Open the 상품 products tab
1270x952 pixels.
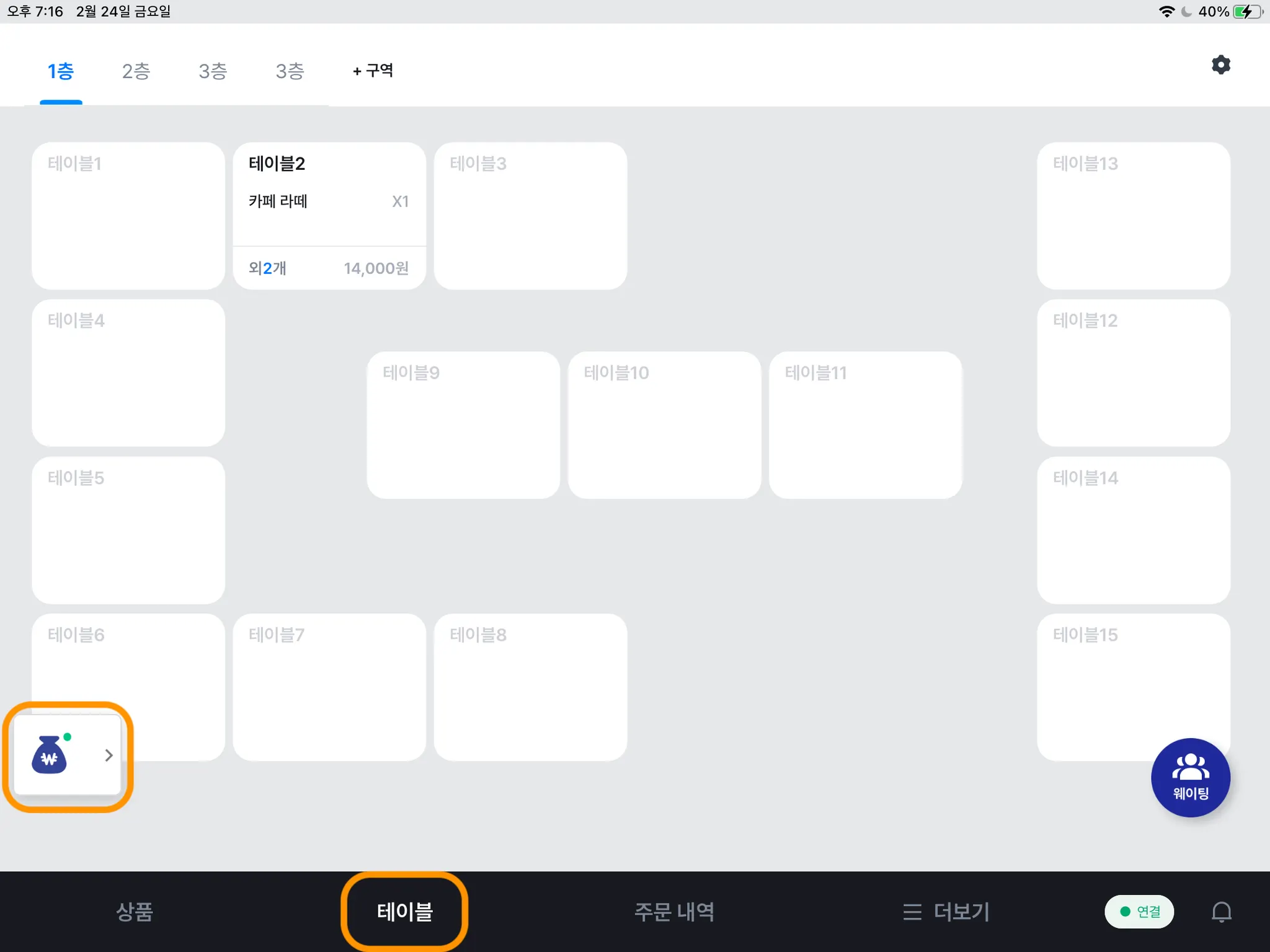(134, 912)
